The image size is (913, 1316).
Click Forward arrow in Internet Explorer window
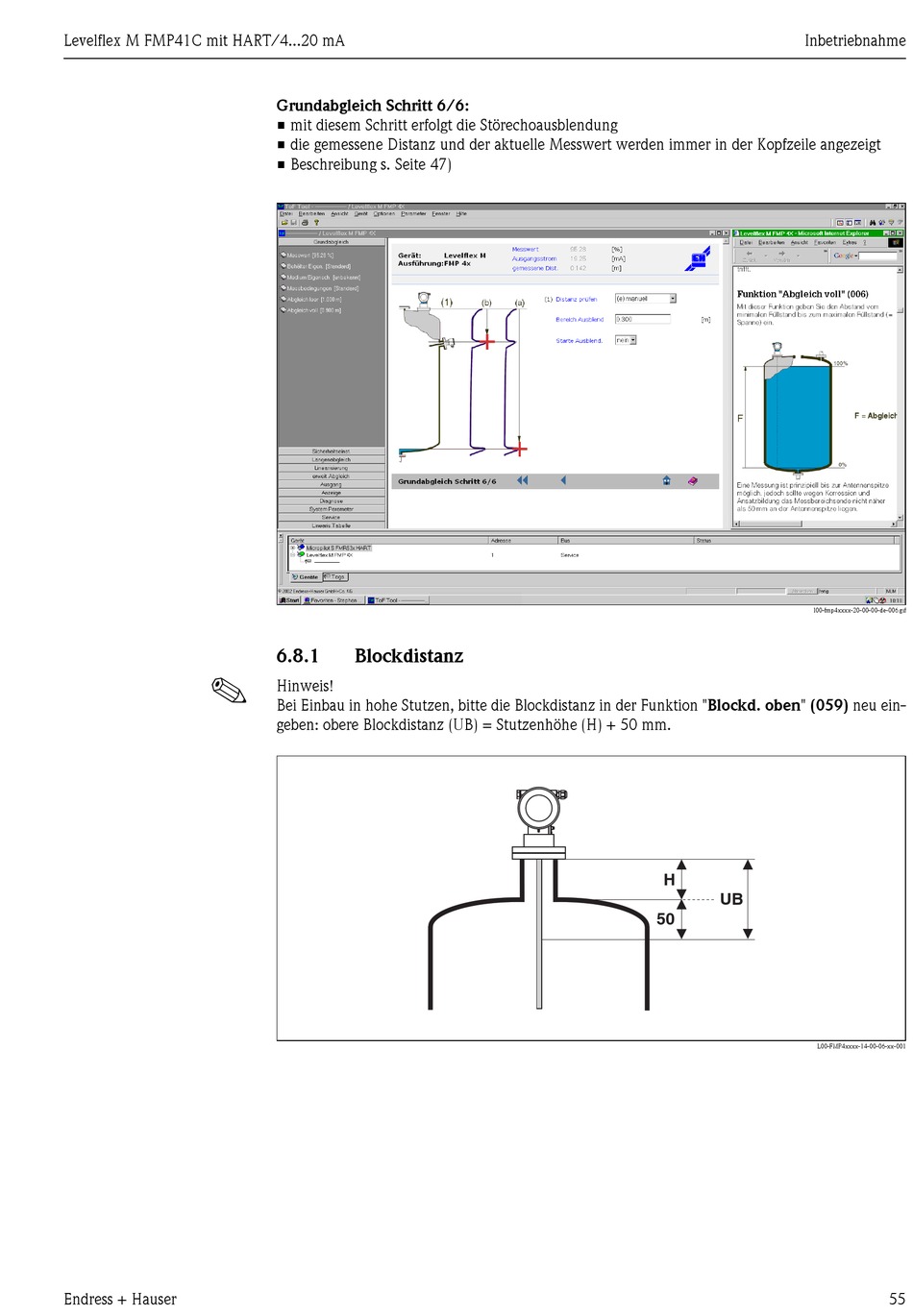click(x=781, y=255)
